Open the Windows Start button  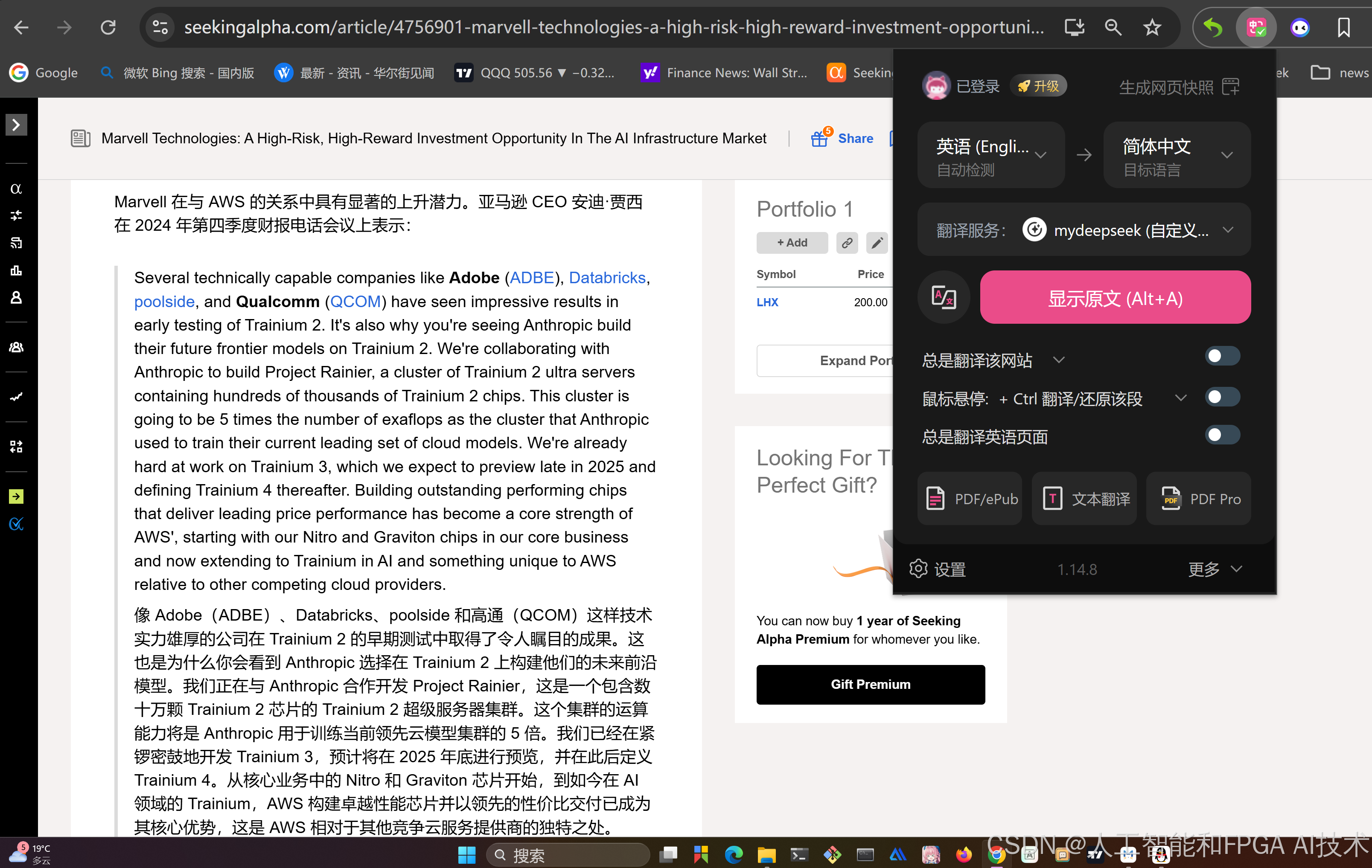point(466,855)
